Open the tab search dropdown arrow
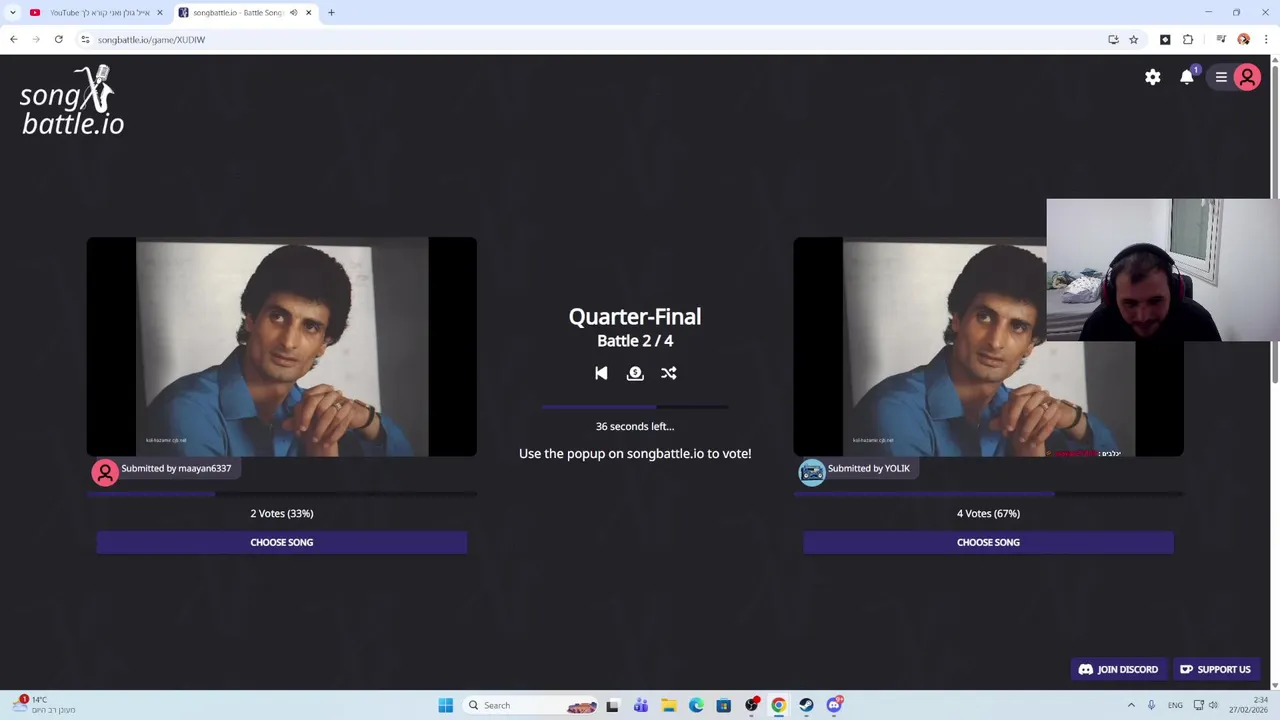 (x=12, y=12)
